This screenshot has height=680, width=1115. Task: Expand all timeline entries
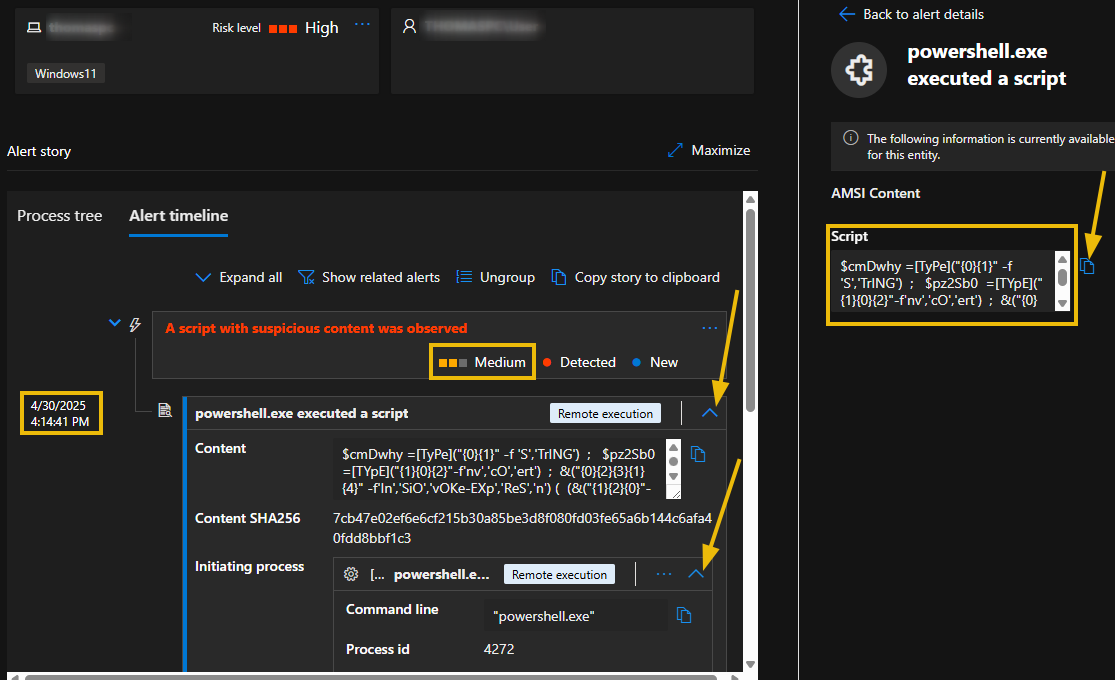tap(239, 277)
